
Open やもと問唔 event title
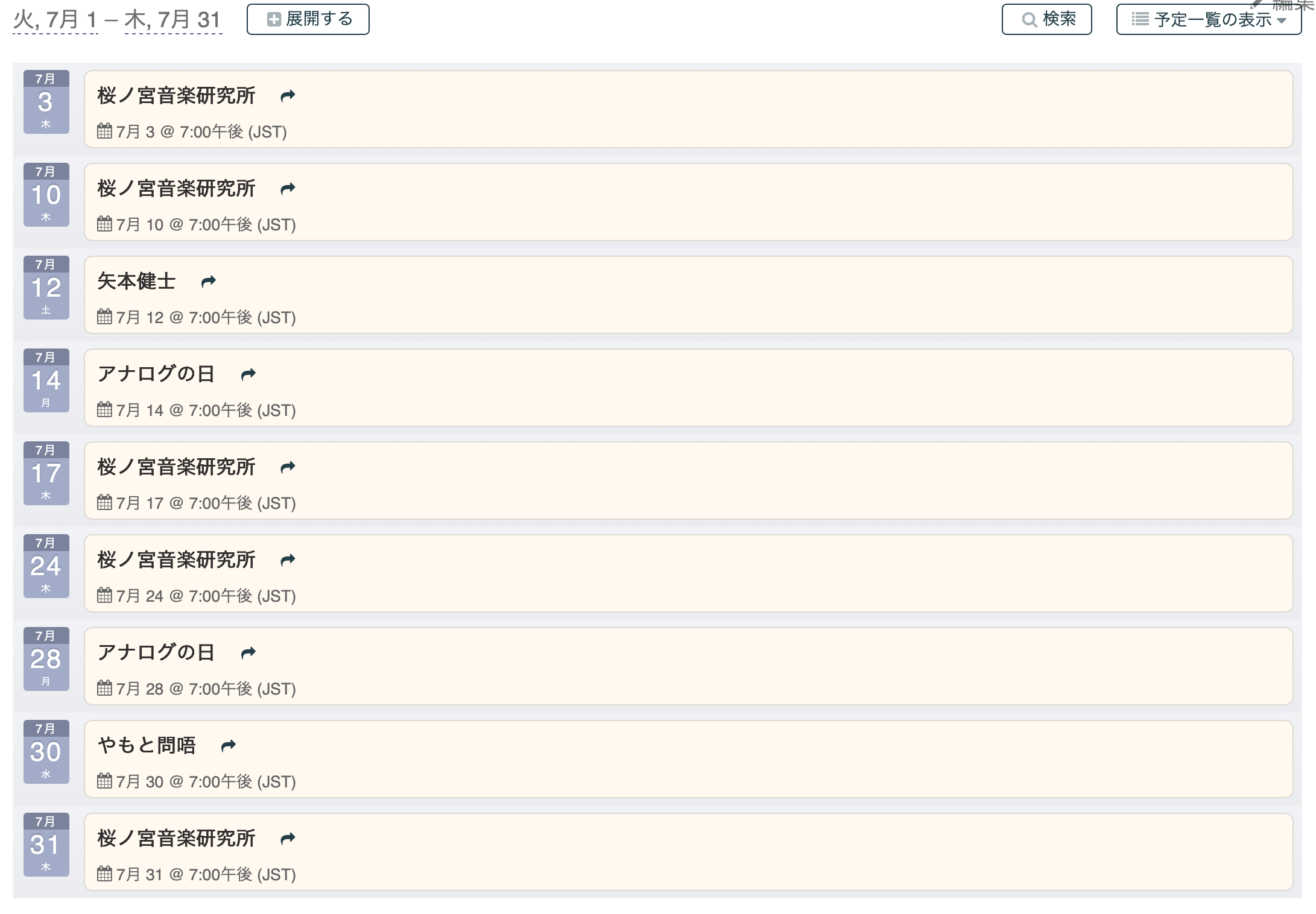click(x=147, y=746)
